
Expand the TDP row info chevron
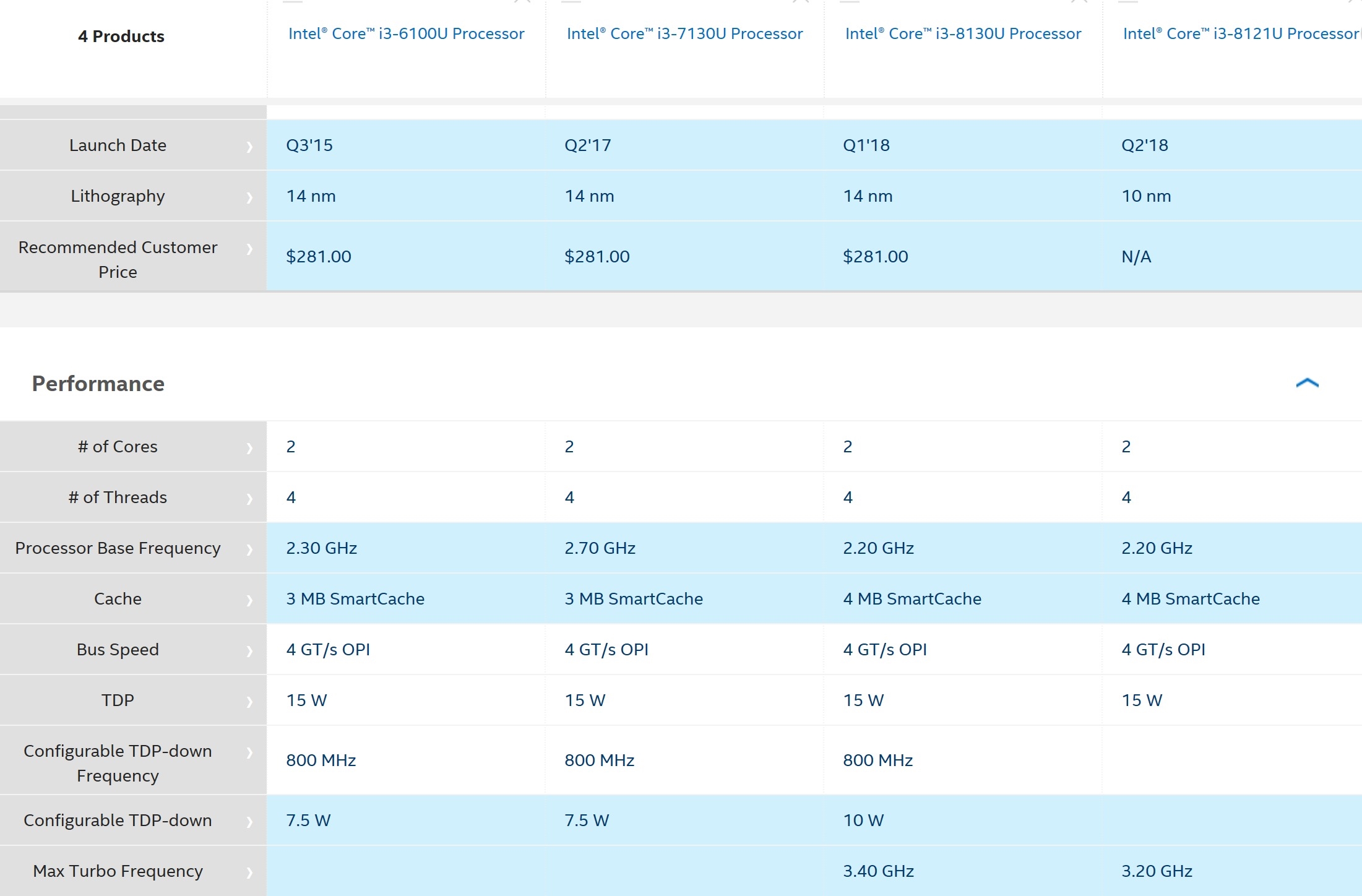249,702
